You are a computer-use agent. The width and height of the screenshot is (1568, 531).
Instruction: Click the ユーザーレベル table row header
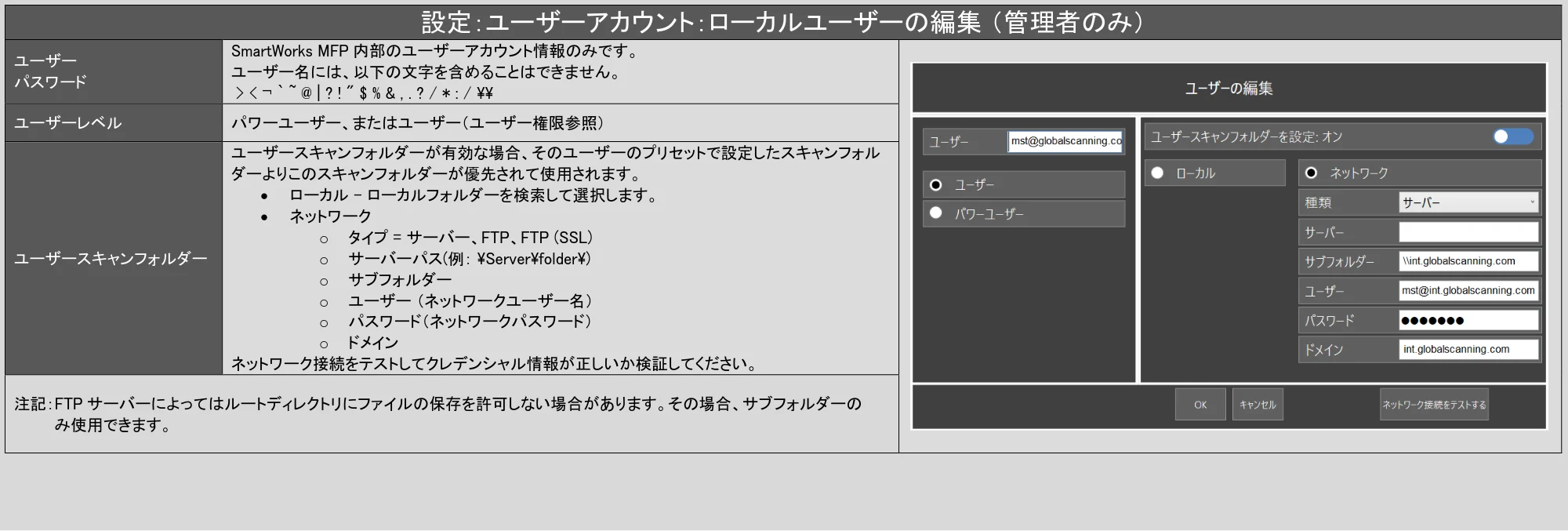coord(114,123)
